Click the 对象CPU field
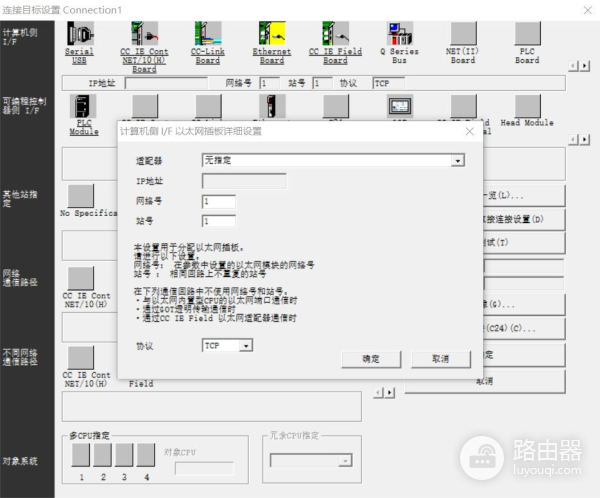The width and height of the screenshot is (600, 498). click(x=204, y=468)
